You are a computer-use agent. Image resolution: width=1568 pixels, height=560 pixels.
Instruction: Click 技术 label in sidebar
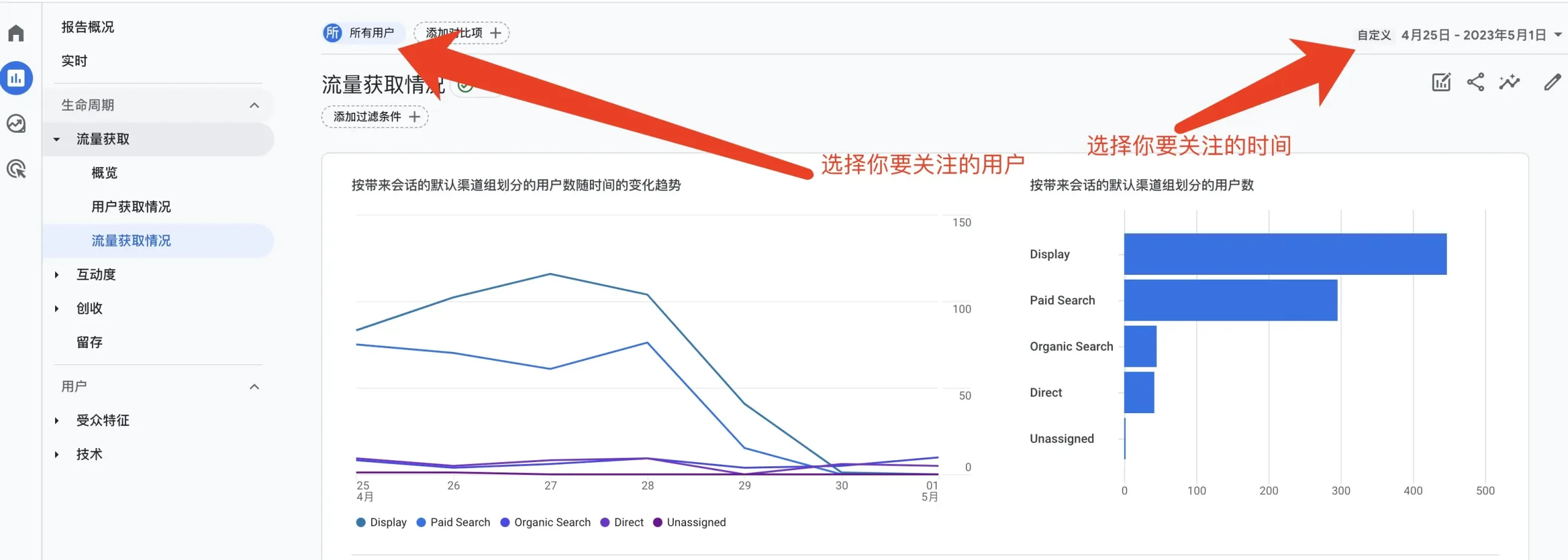(89, 455)
